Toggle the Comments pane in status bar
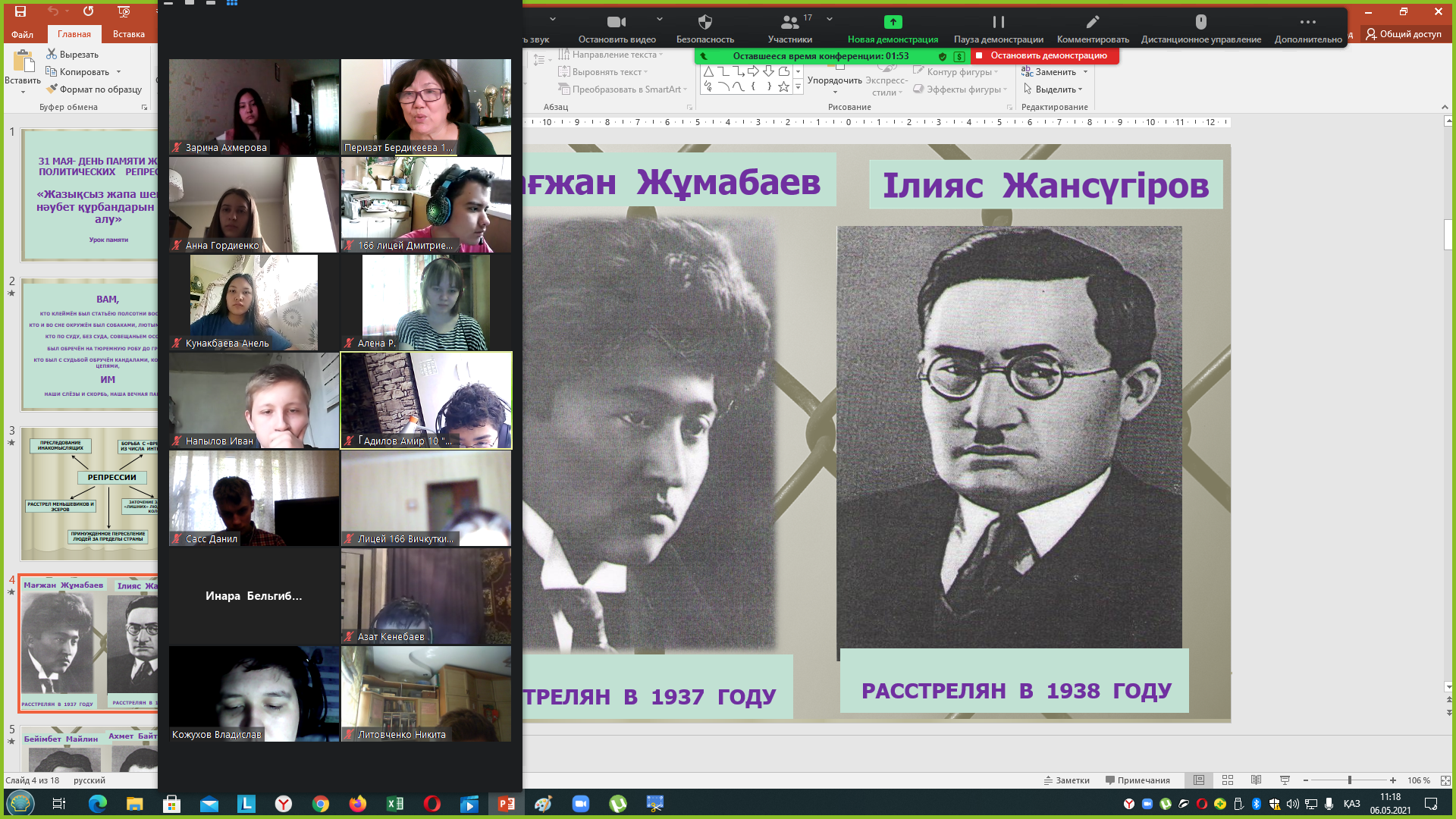The width and height of the screenshot is (1456, 819). pos(1137,780)
